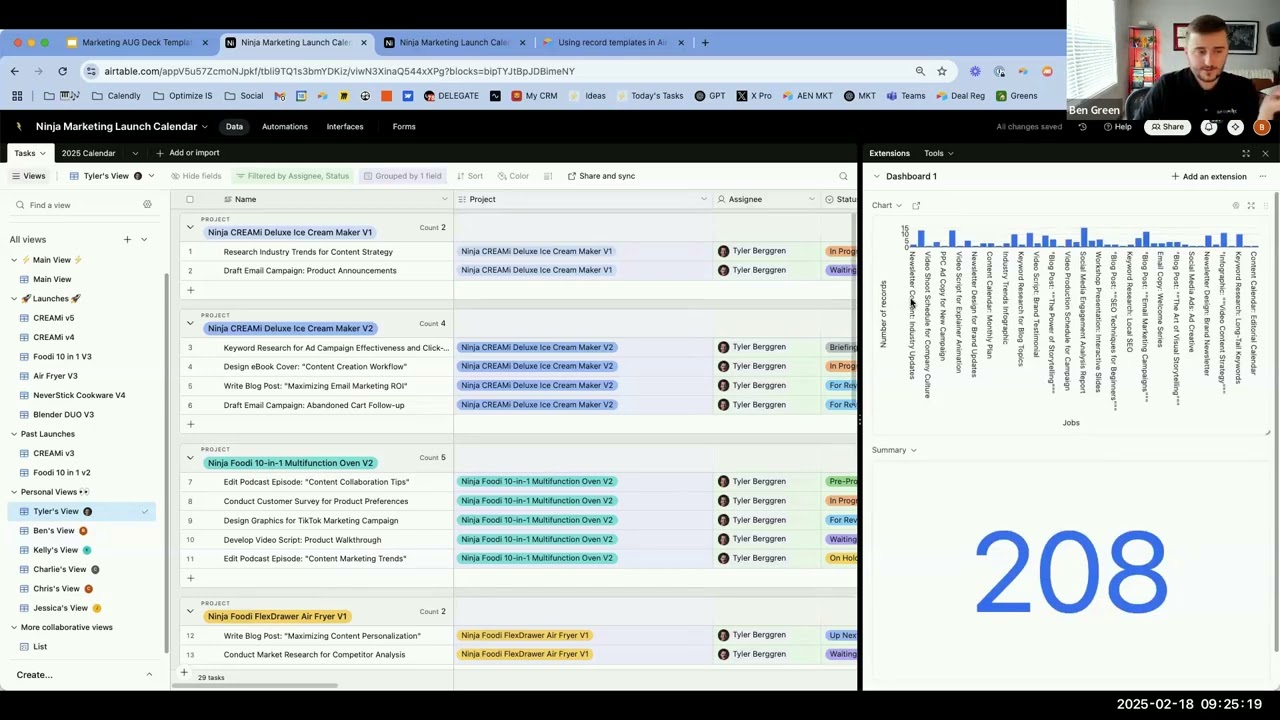
Task: Add a record under CREAMi Deluxe V1 group
Action: click(190, 290)
